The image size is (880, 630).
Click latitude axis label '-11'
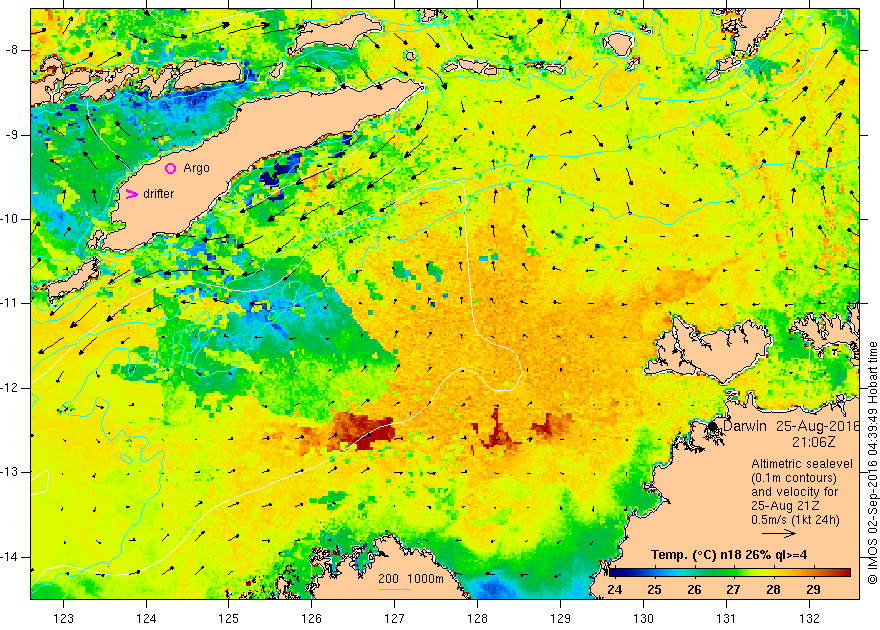10,303
